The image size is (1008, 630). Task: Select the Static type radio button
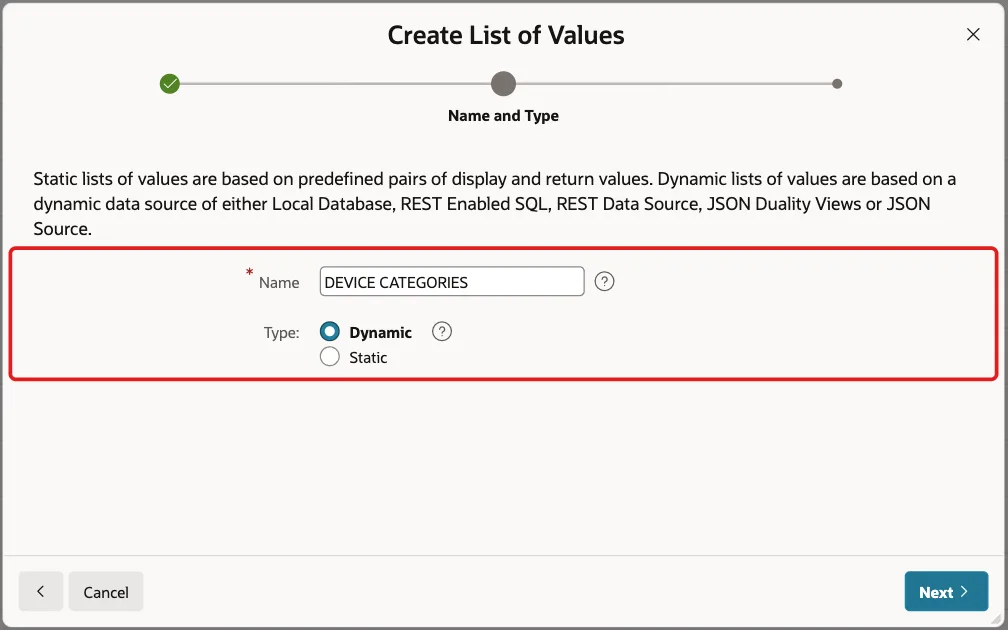(x=330, y=356)
